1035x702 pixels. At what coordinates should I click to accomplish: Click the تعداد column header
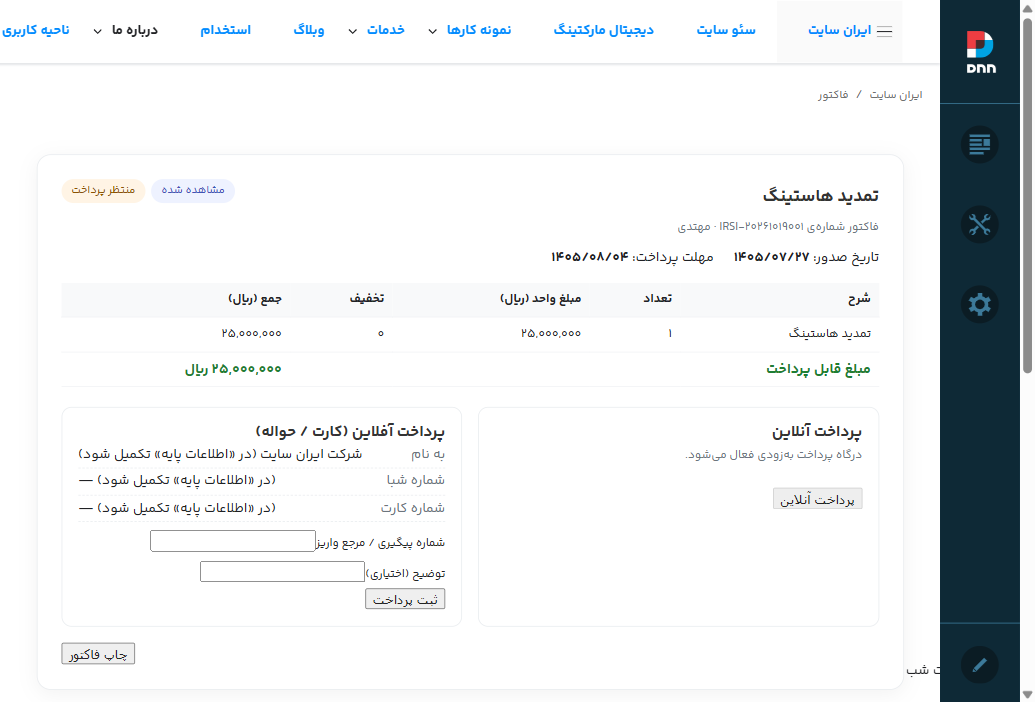pyautogui.click(x=657, y=299)
